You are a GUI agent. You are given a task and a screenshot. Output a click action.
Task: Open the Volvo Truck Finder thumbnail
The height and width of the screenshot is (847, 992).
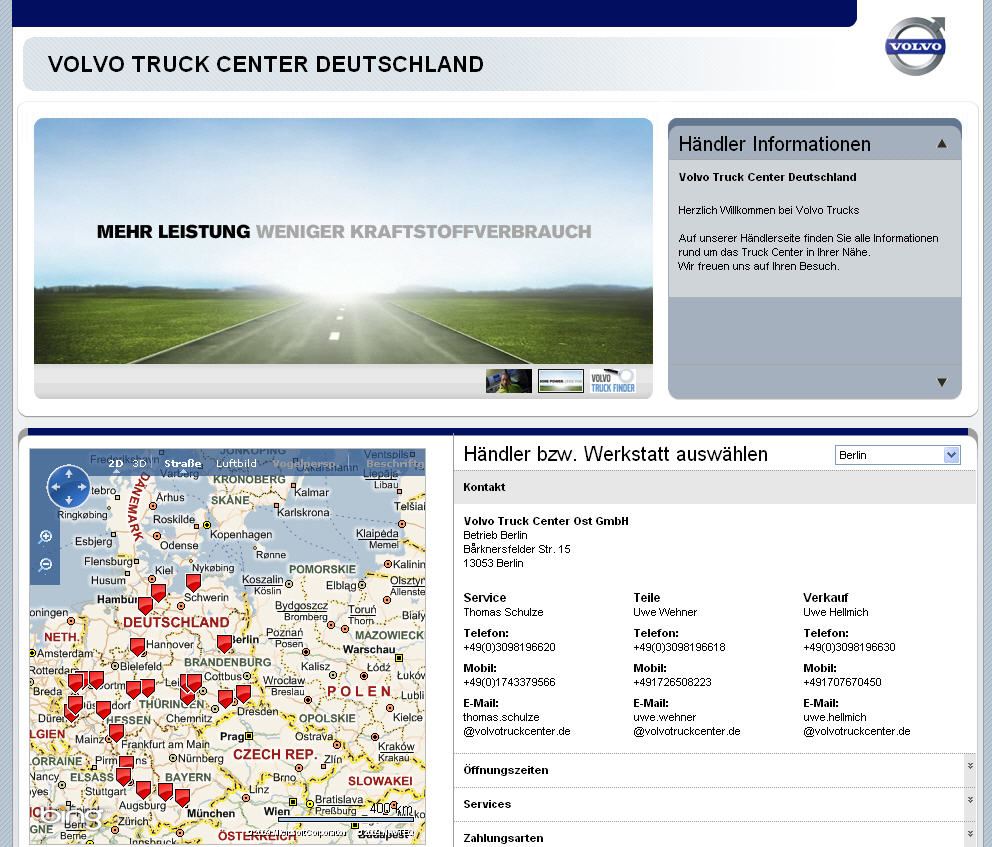[x=612, y=381]
